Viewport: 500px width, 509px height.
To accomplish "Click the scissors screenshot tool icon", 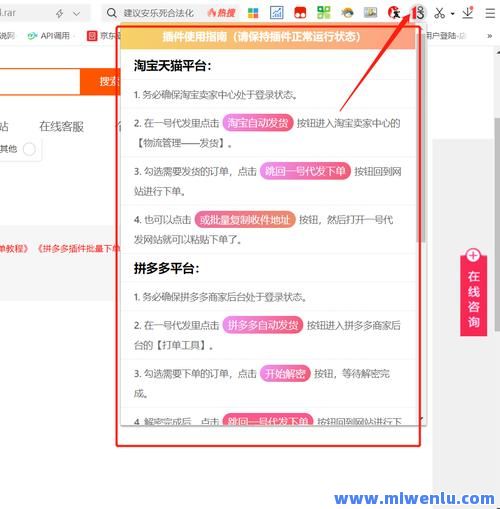I will click(x=440, y=13).
